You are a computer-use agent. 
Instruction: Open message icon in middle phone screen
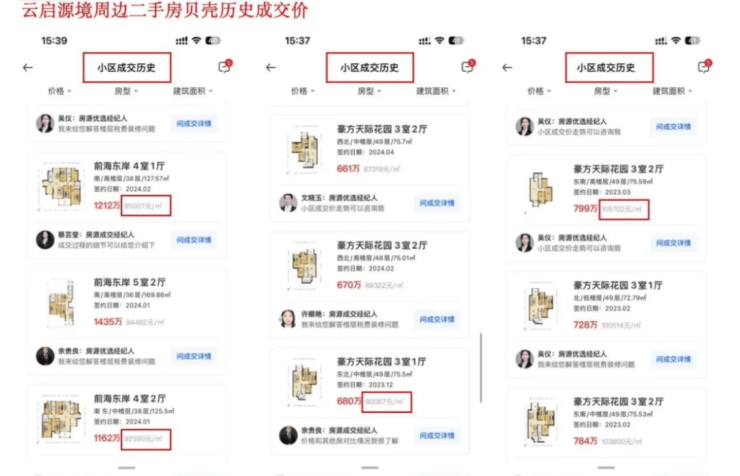[x=468, y=67]
